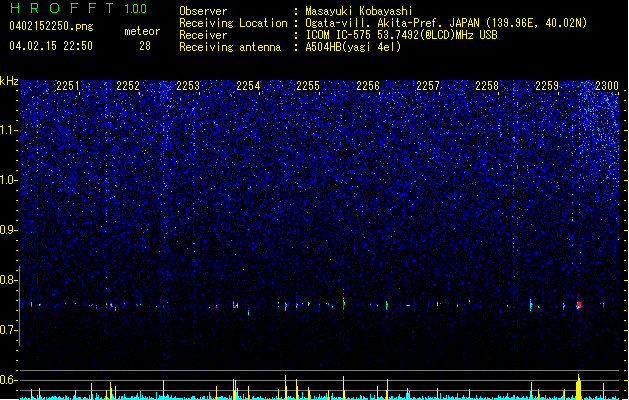Click the 1.0 kHz axis label
The image size is (629, 400).
coord(9,180)
